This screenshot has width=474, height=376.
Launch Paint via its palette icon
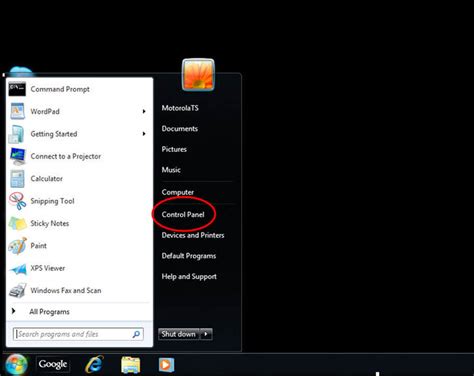tap(17, 246)
